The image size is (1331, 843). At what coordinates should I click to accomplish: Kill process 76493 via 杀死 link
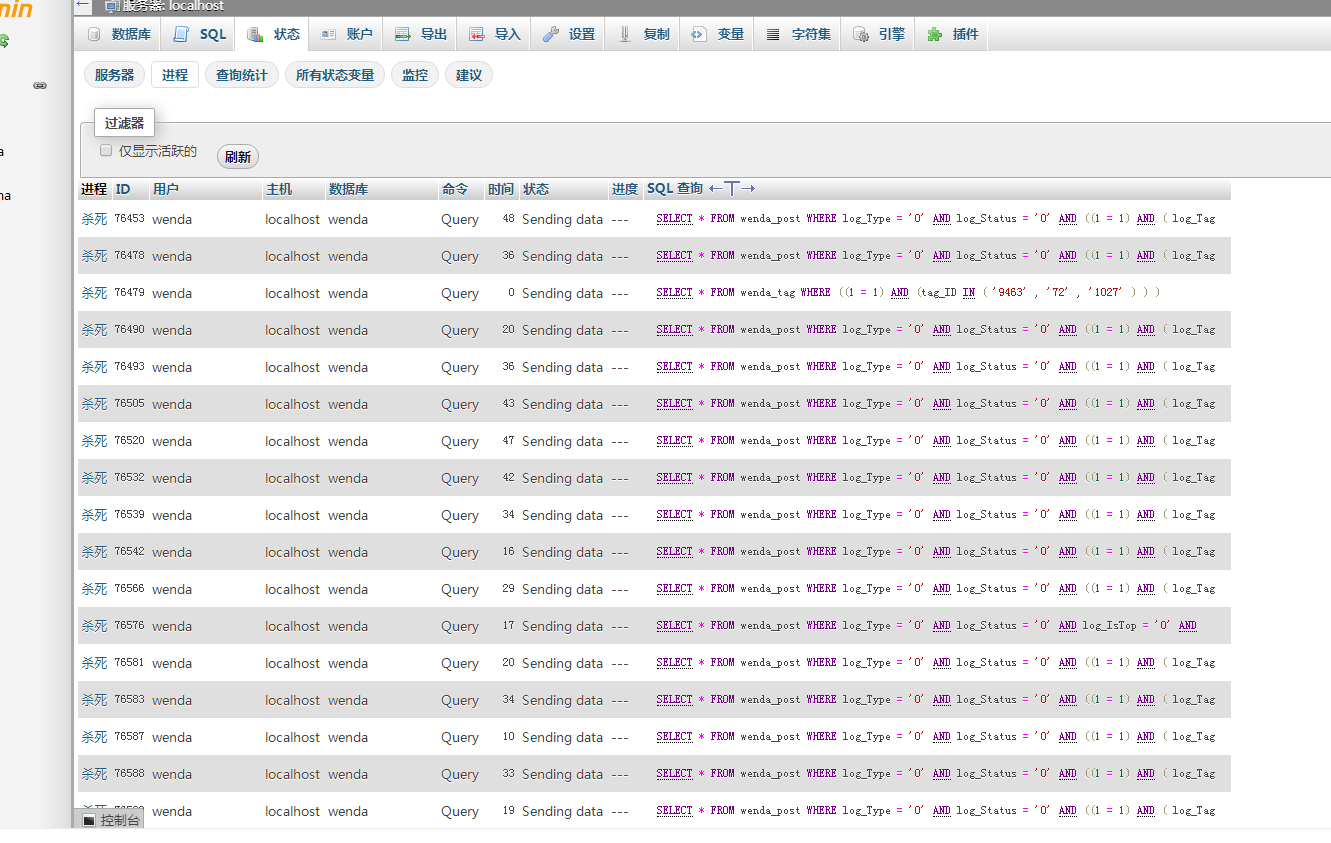94,367
